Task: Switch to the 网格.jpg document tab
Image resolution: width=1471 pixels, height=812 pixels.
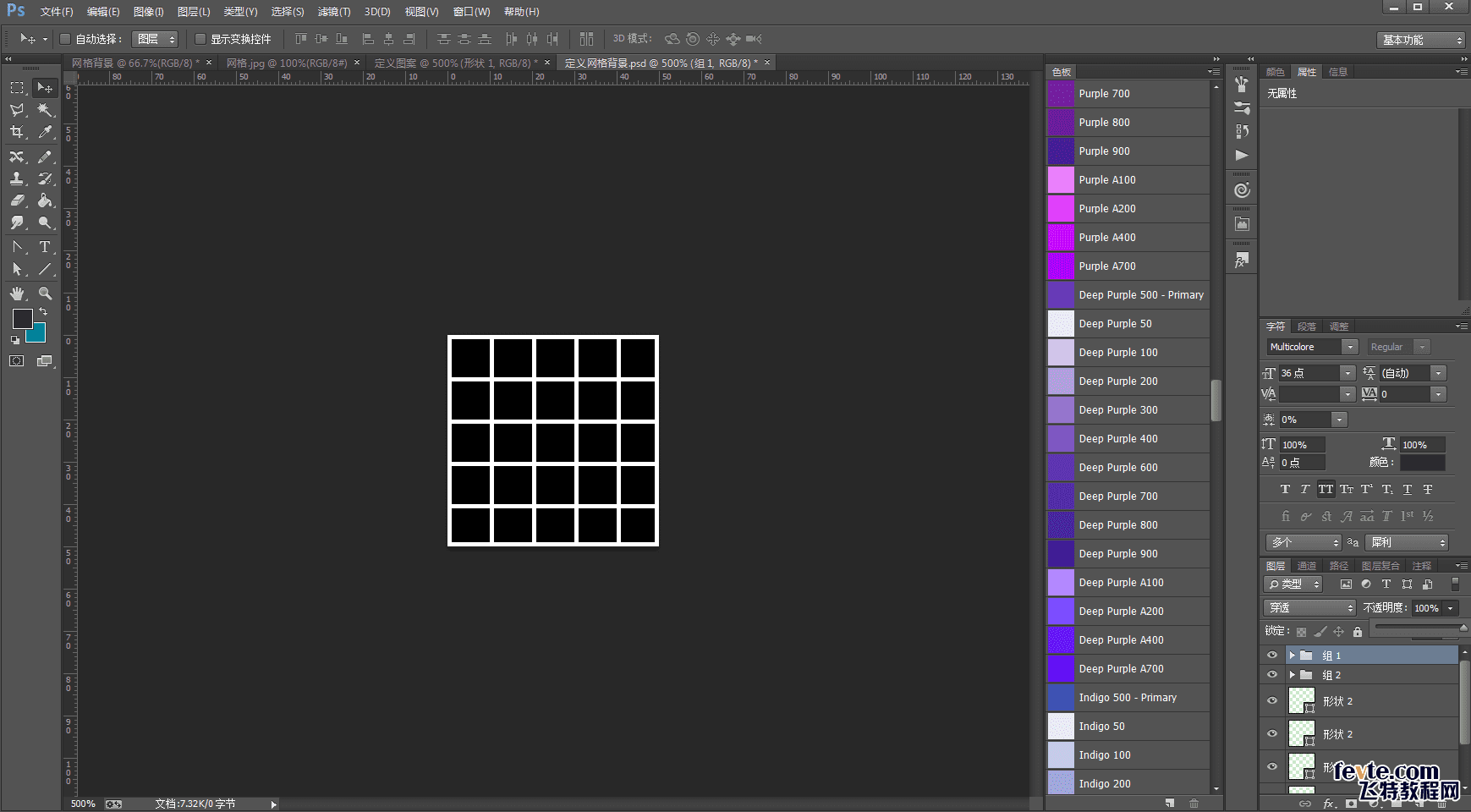Action: 286,63
